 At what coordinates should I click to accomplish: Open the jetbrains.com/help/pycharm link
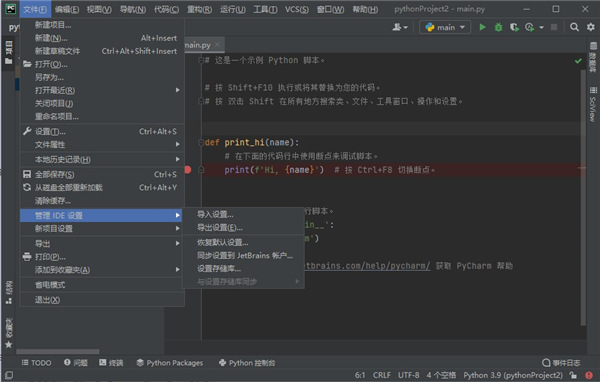coord(367,266)
